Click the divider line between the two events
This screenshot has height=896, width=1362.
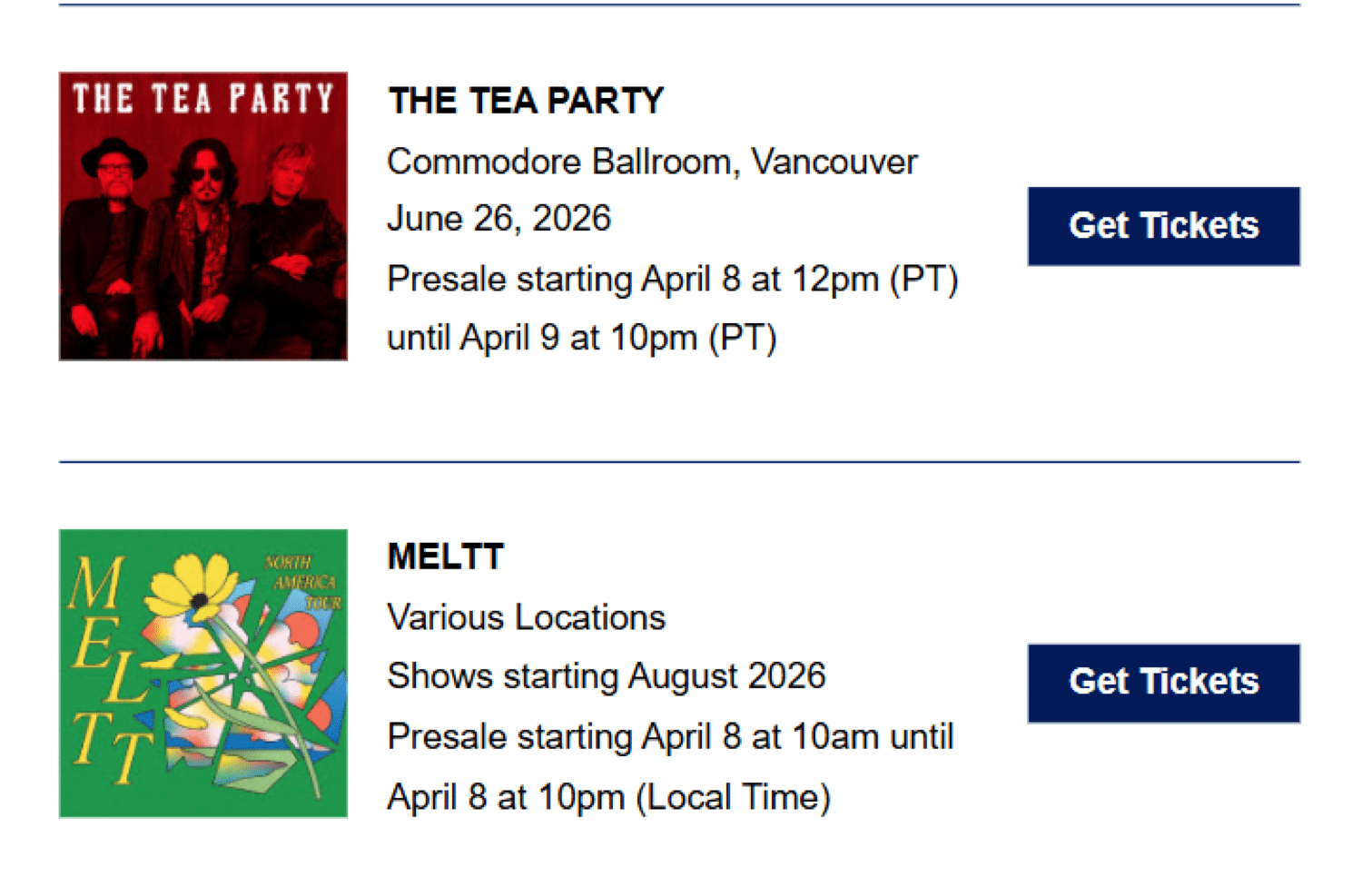click(x=679, y=461)
